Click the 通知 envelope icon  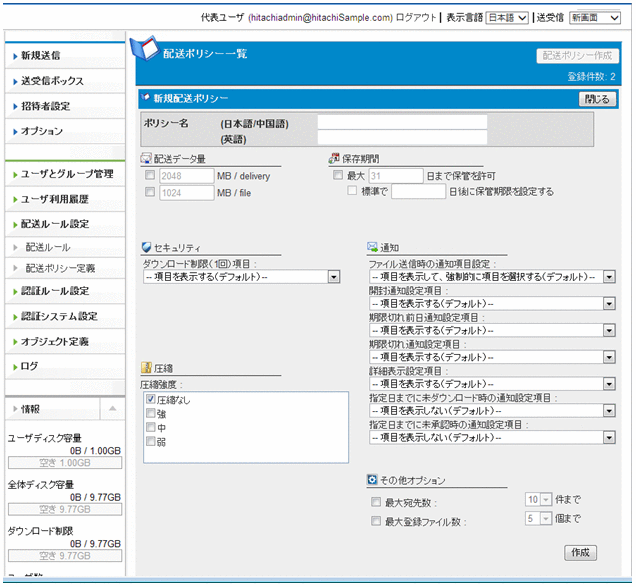tap(372, 247)
